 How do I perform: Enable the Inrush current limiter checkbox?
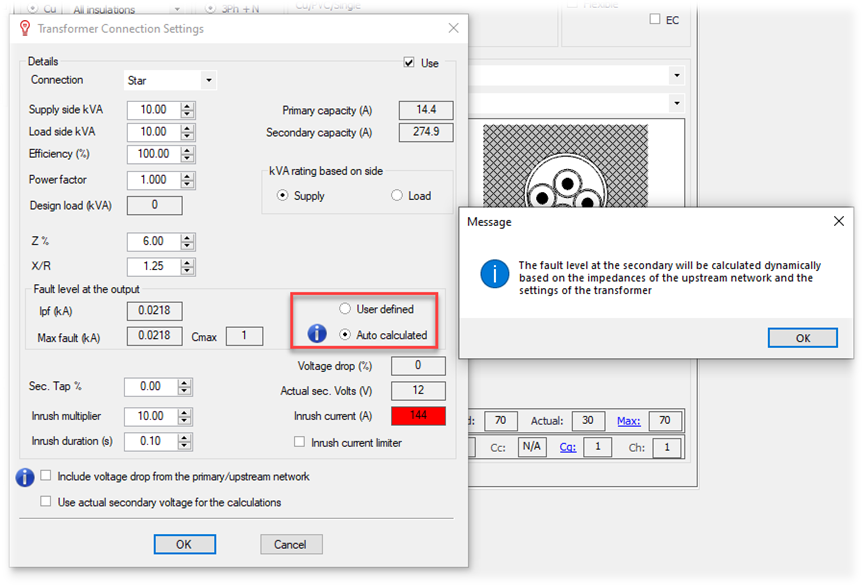tap(299, 441)
